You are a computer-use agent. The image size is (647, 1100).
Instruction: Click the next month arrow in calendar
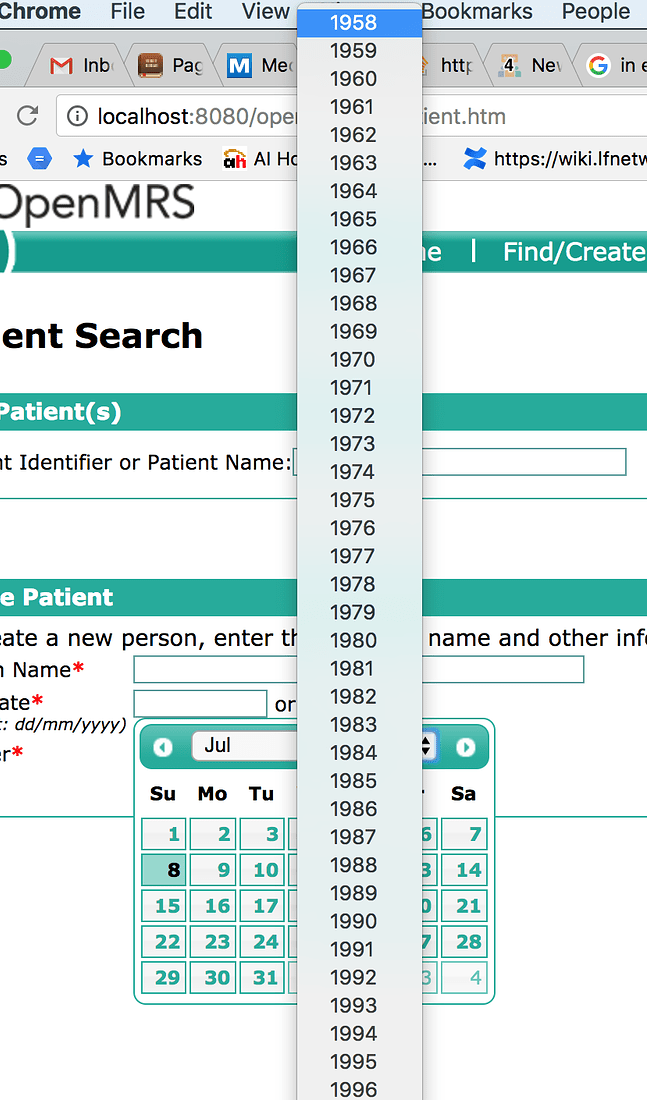465,747
